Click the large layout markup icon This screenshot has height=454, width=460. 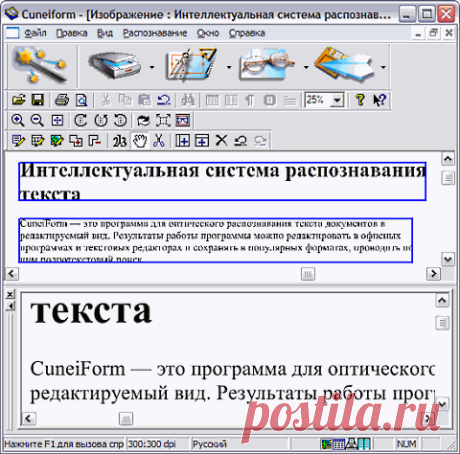[192, 64]
